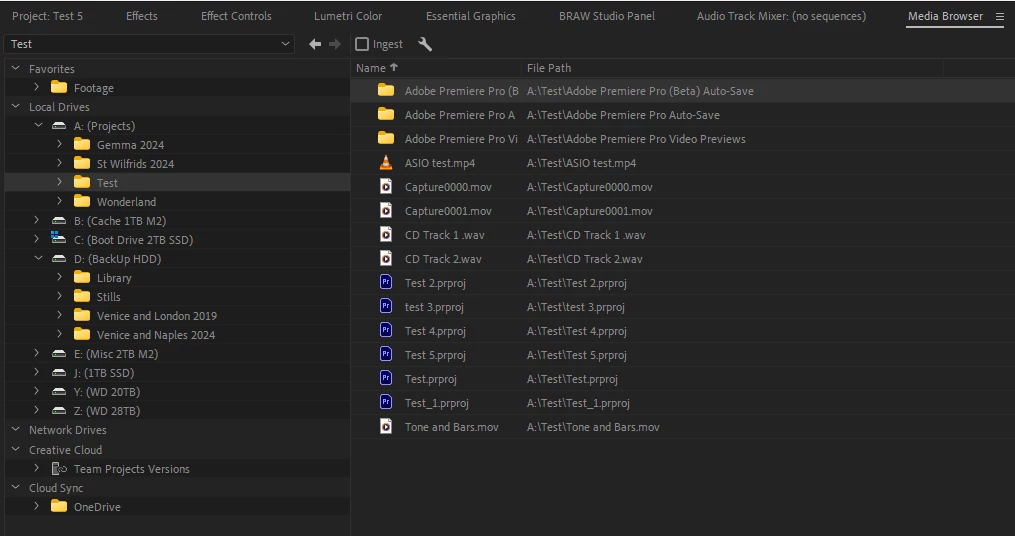
Task: Open the Effect Controls tab
Action: click(236, 16)
